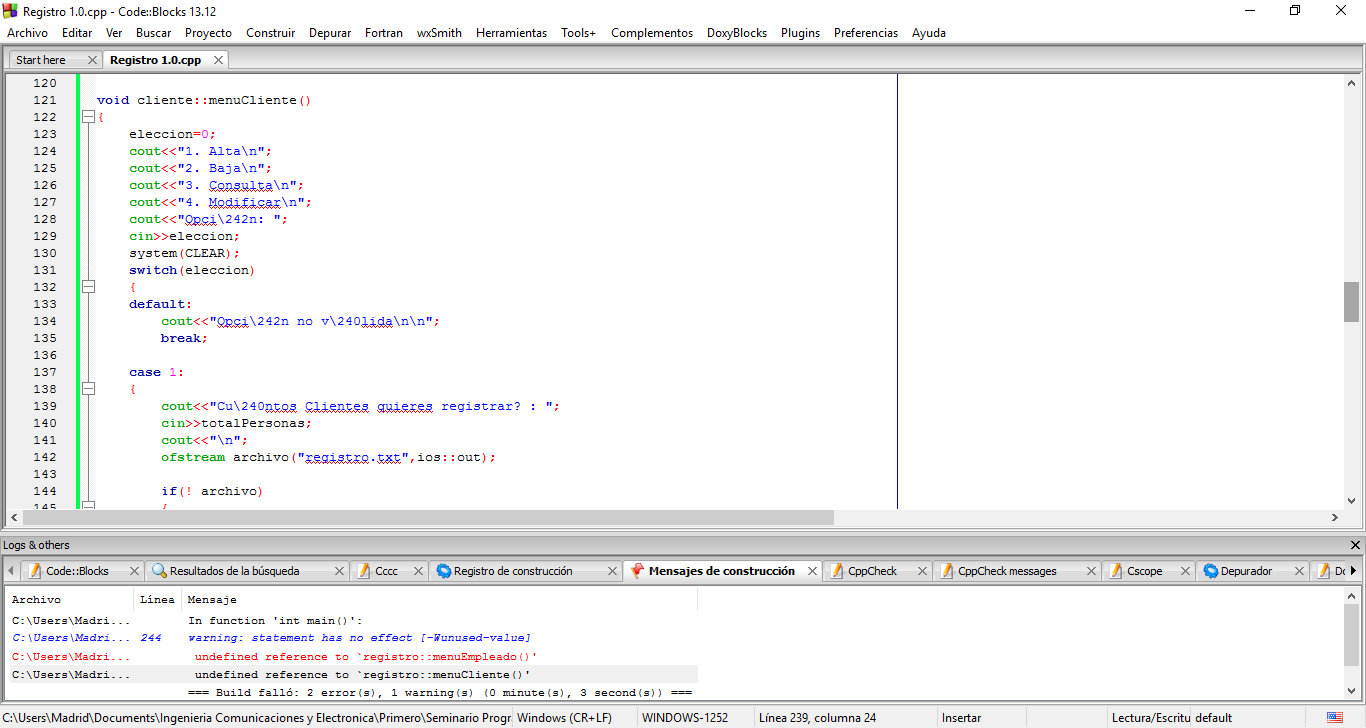Show more log tabs with the right arrow

point(1353,571)
